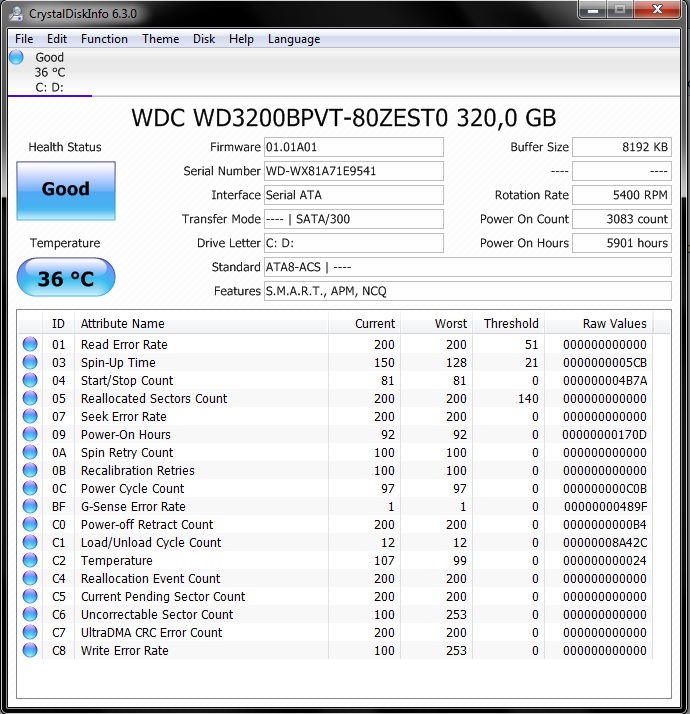Open the Disk menu
The image size is (690, 714).
pos(204,39)
